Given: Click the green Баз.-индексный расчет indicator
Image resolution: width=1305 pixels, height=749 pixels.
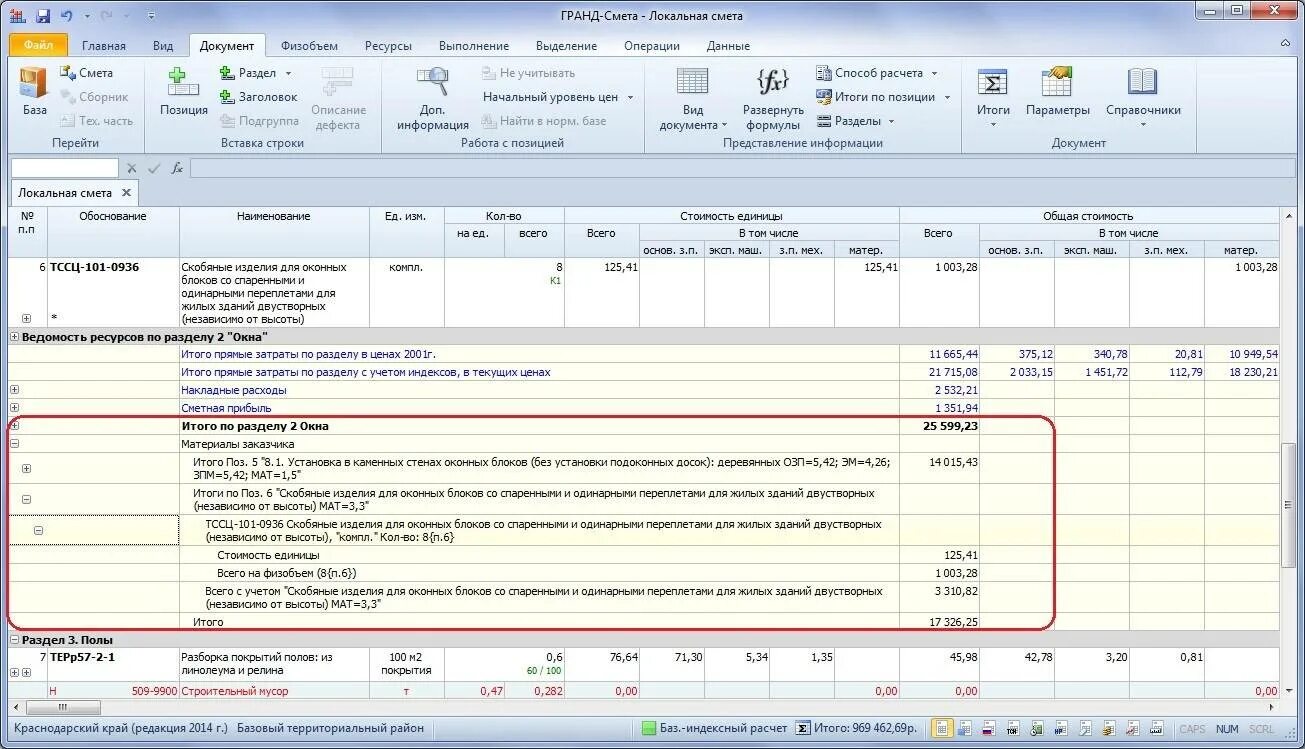Looking at the screenshot, I should coord(648,729).
